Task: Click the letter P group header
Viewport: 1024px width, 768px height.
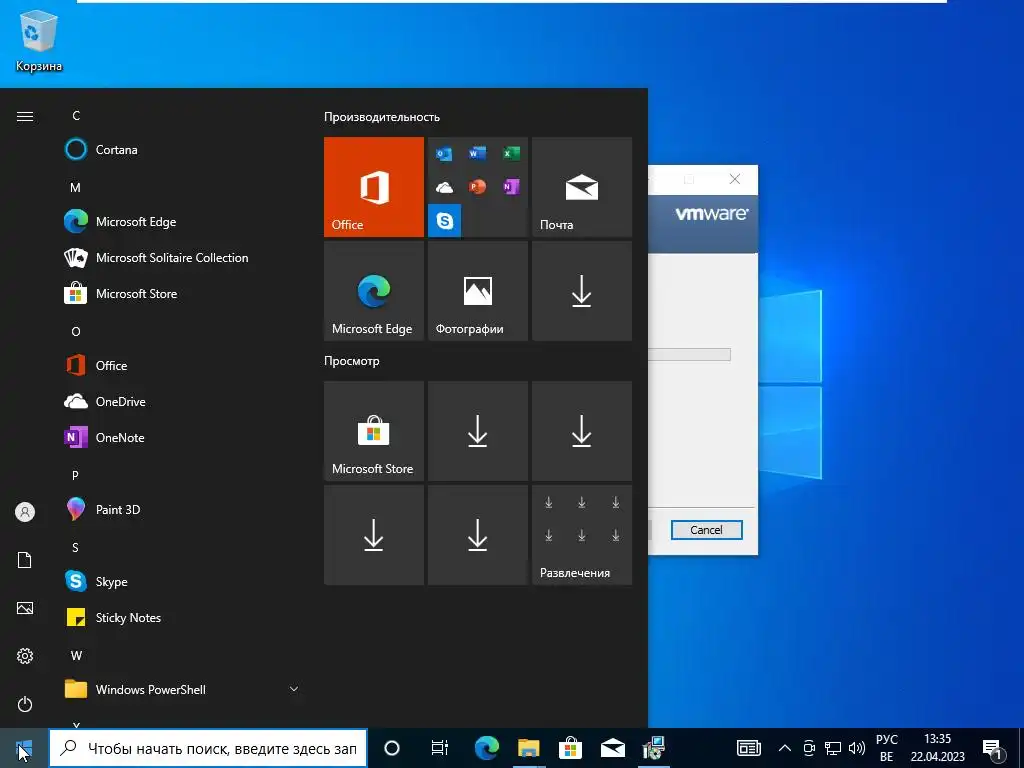Action: click(75, 475)
